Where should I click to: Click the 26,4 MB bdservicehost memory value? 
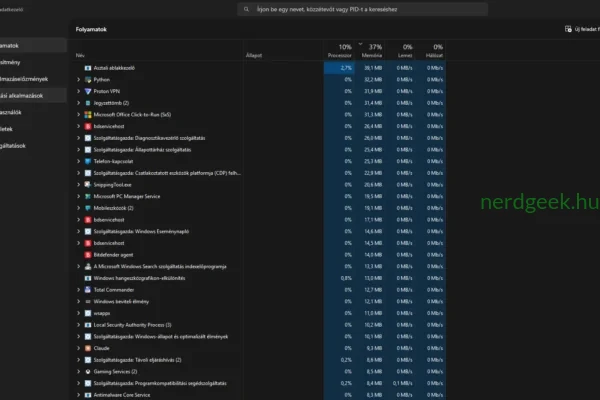[x=373, y=126]
